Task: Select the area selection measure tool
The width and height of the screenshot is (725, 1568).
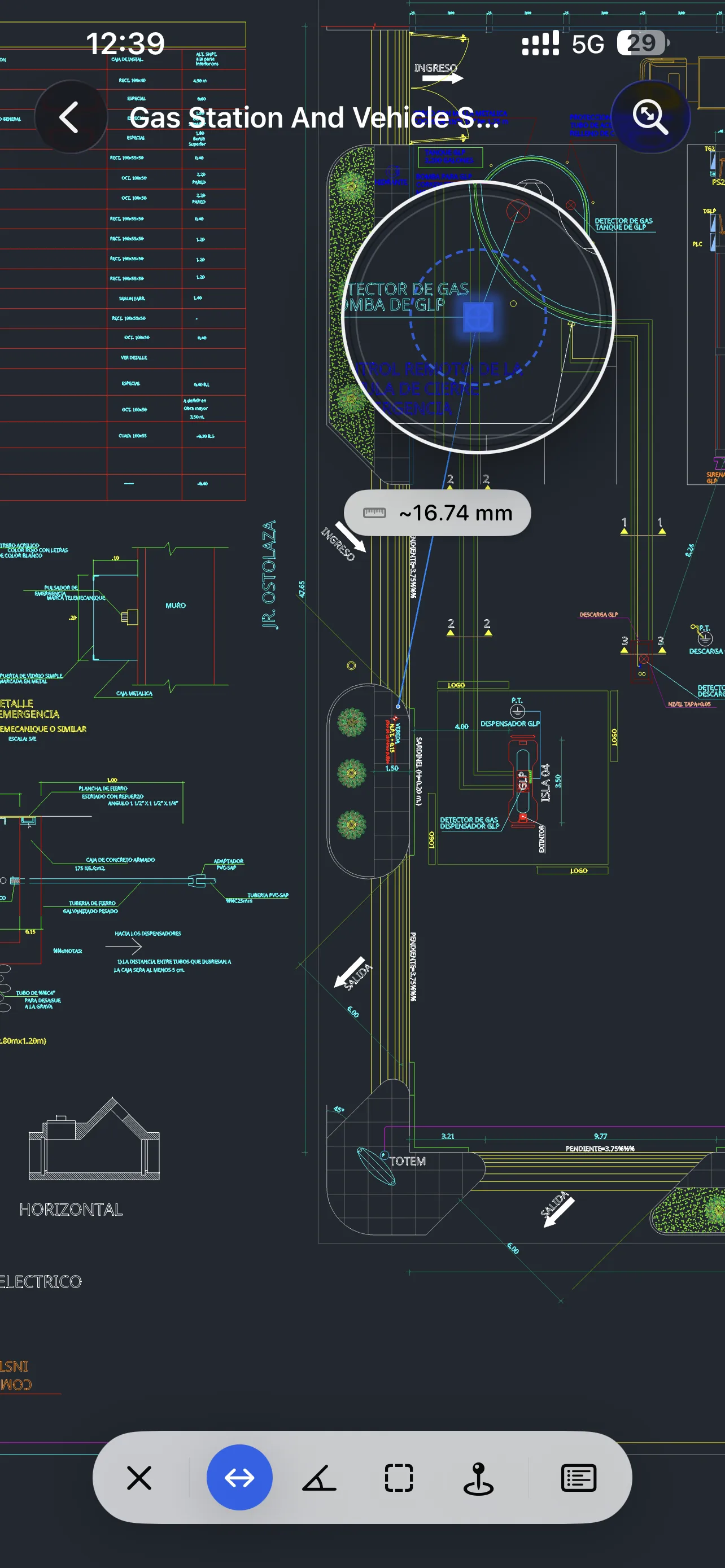Action: [399, 1477]
